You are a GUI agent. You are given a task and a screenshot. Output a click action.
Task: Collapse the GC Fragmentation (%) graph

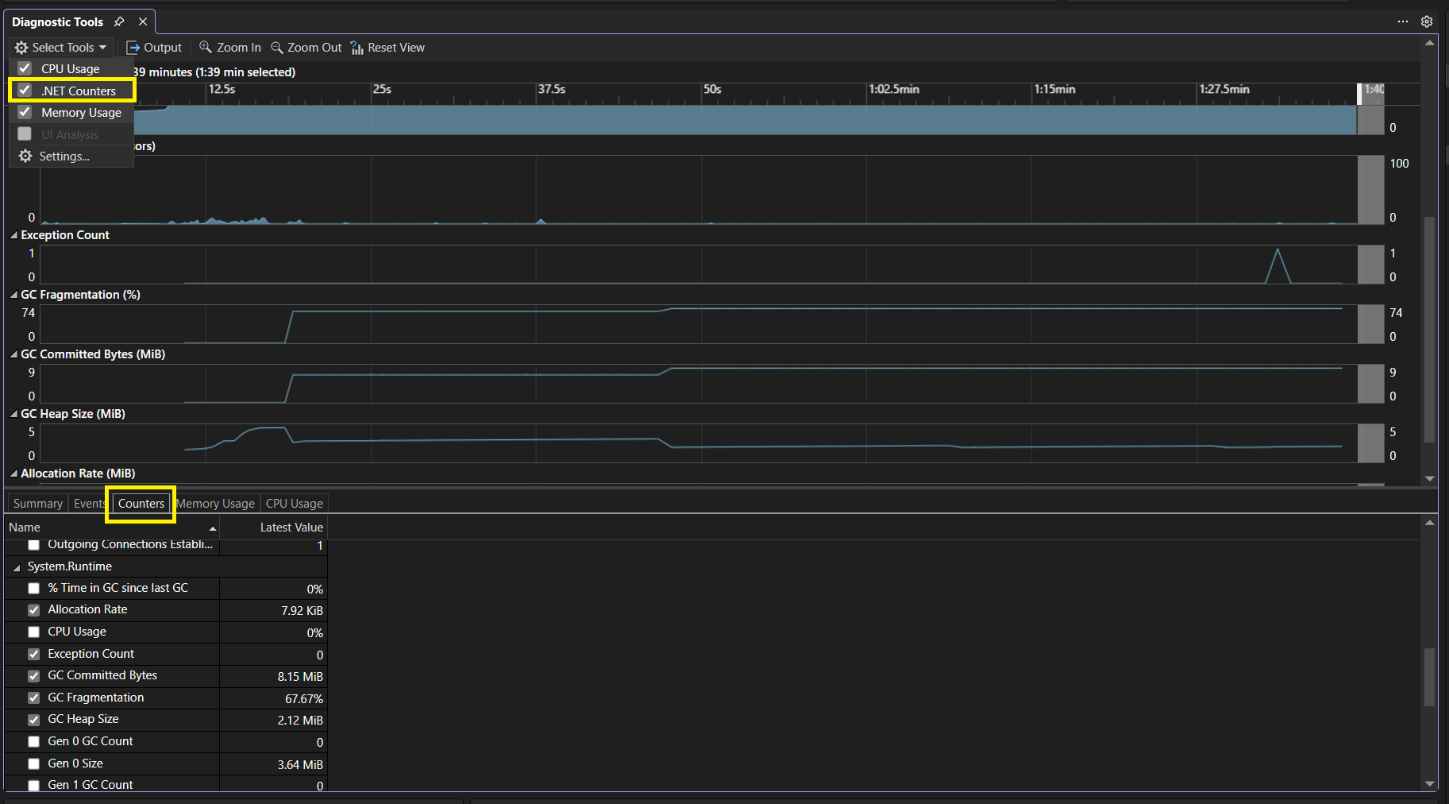(x=14, y=295)
